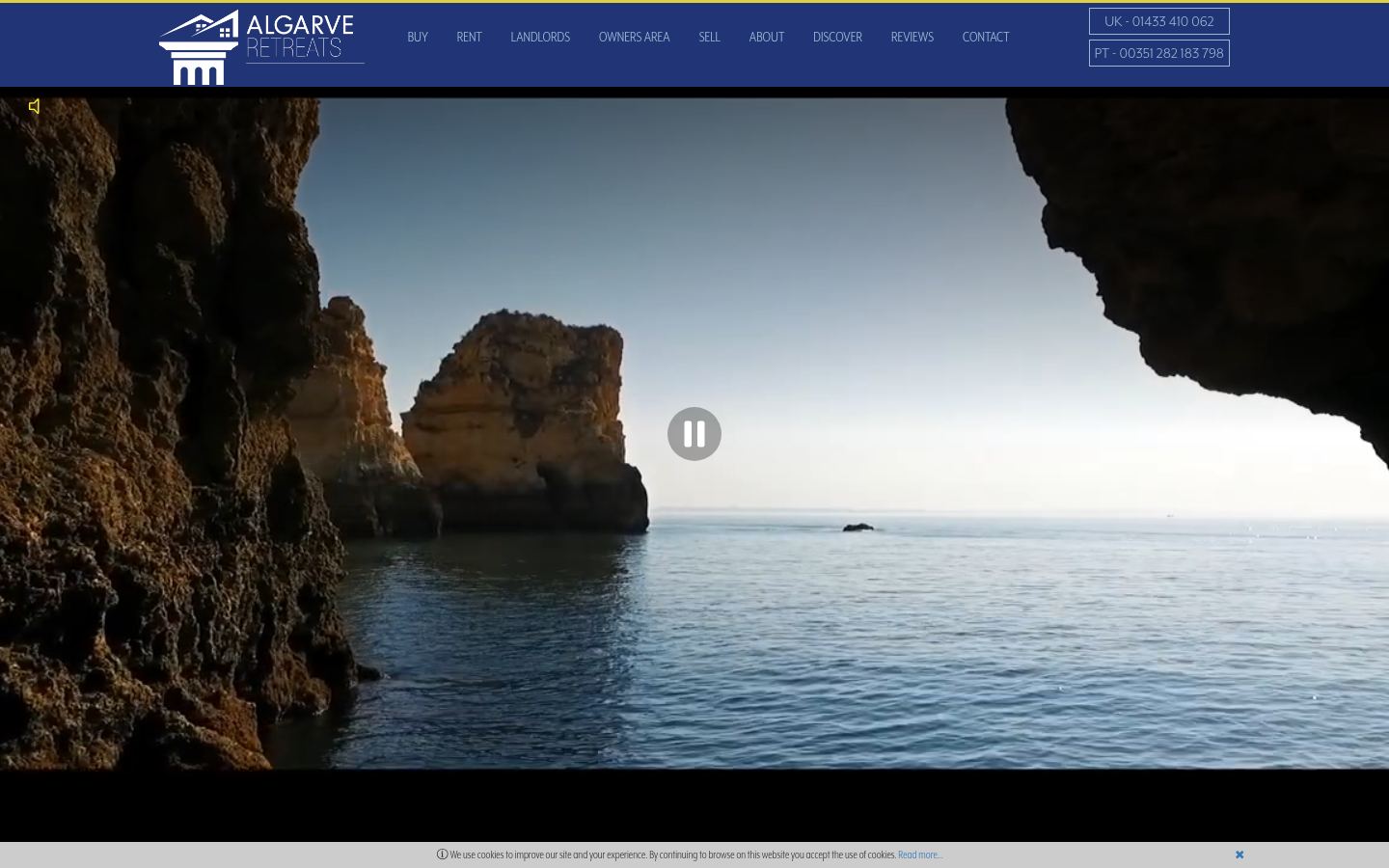This screenshot has width=1389, height=868.
Task: Click the cookie info circle icon
Action: pyautogui.click(x=442, y=854)
